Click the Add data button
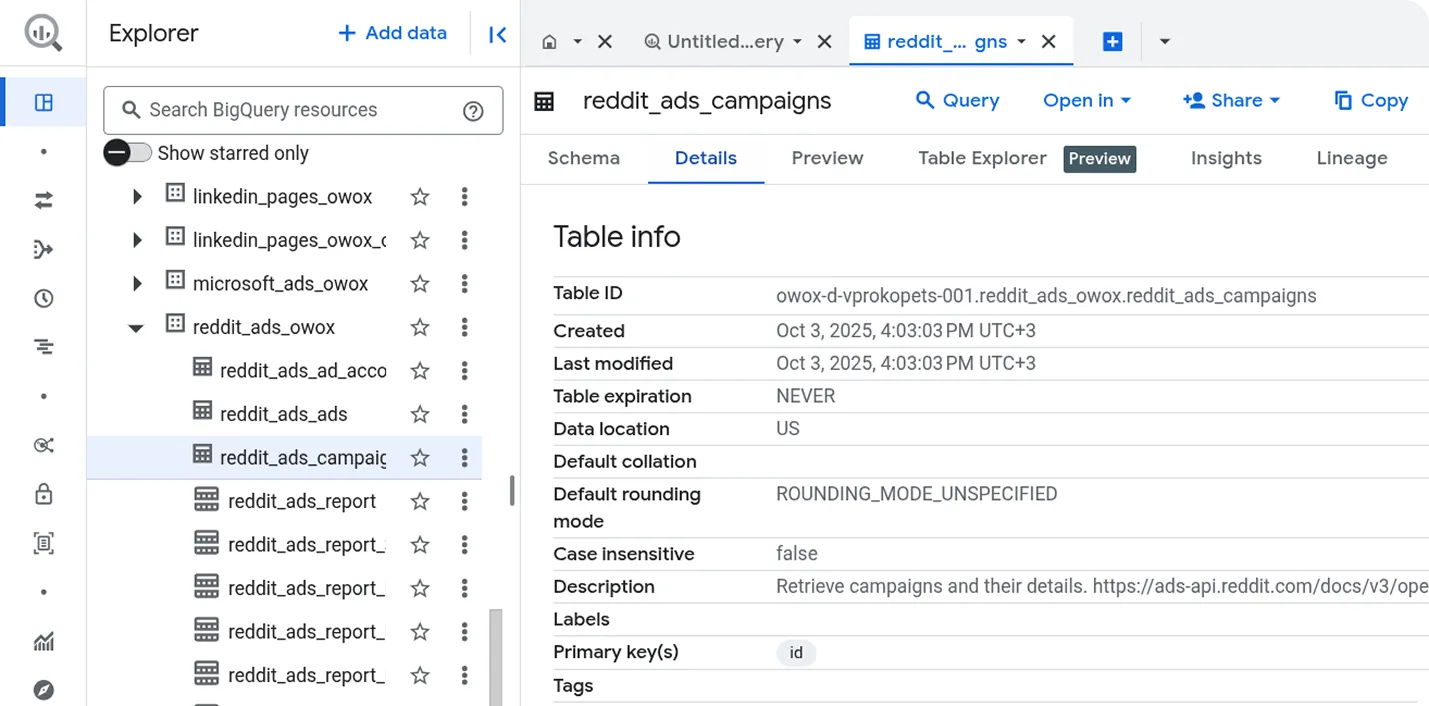The height and width of the screenshot is (706, 1429). (x=392, y=33)
